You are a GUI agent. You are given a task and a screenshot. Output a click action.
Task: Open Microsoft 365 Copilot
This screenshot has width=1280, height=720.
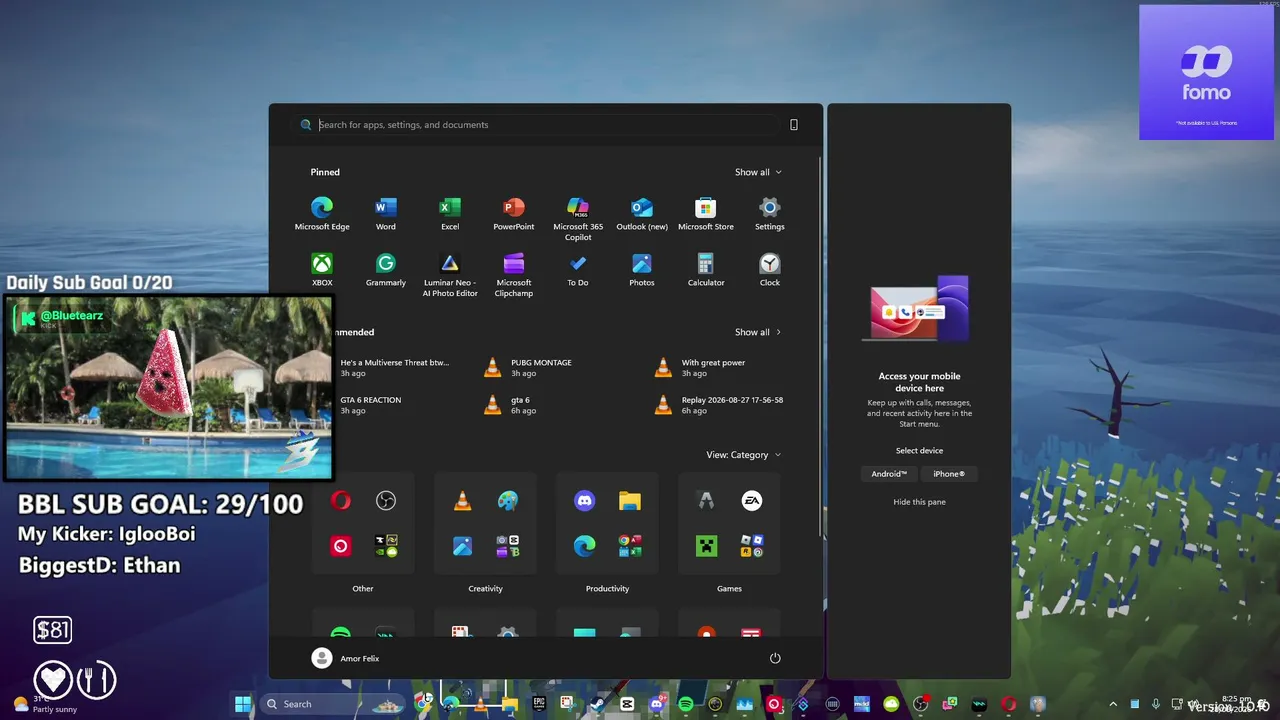click(x=578, y=218)
